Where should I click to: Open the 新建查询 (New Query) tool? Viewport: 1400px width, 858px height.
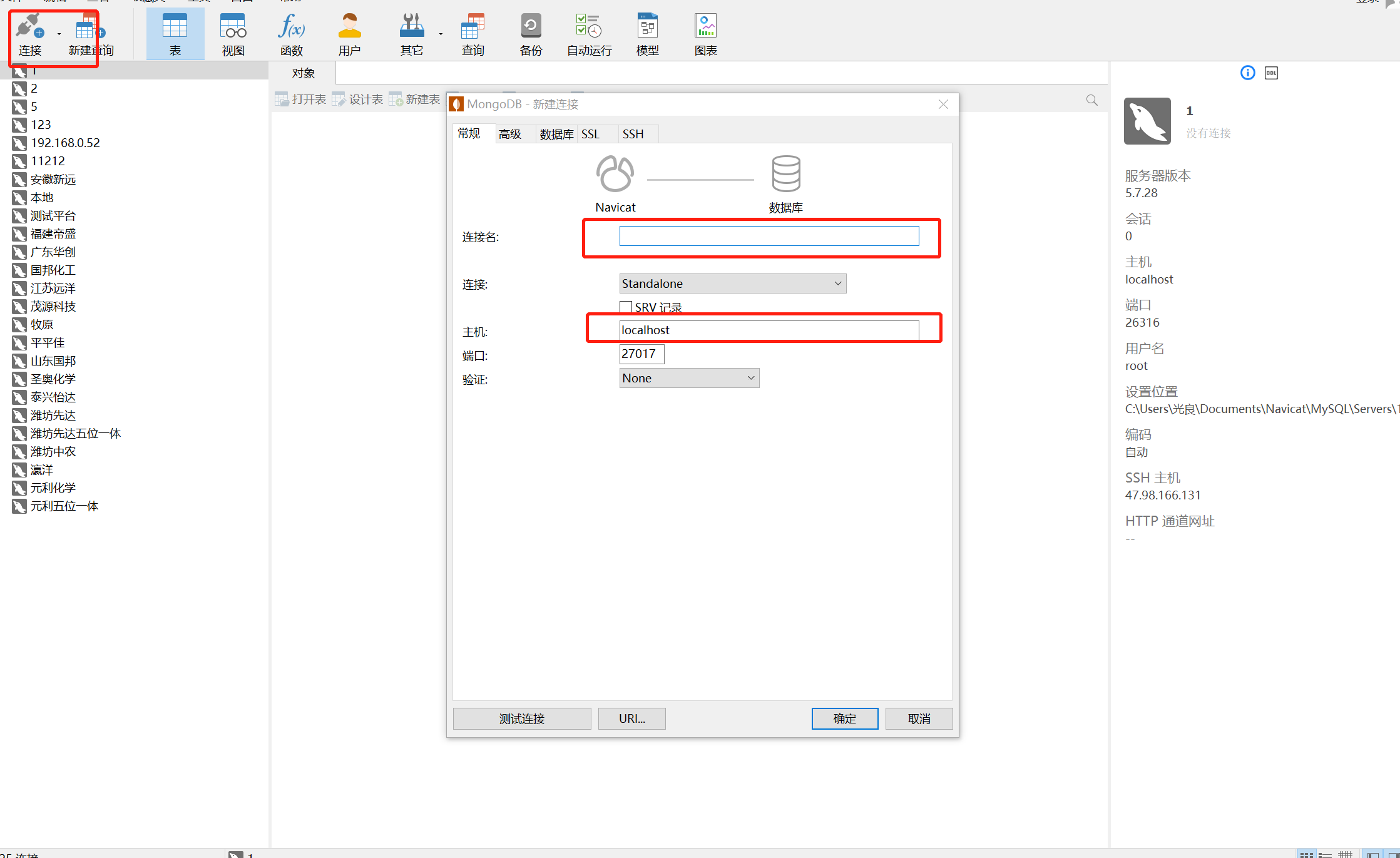91,34
